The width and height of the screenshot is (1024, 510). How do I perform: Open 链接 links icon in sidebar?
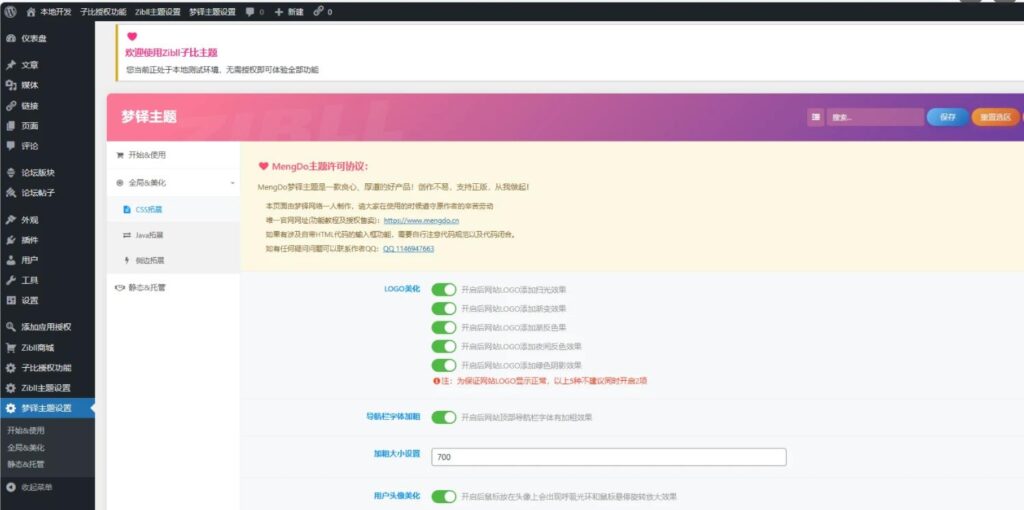(10, 106)
